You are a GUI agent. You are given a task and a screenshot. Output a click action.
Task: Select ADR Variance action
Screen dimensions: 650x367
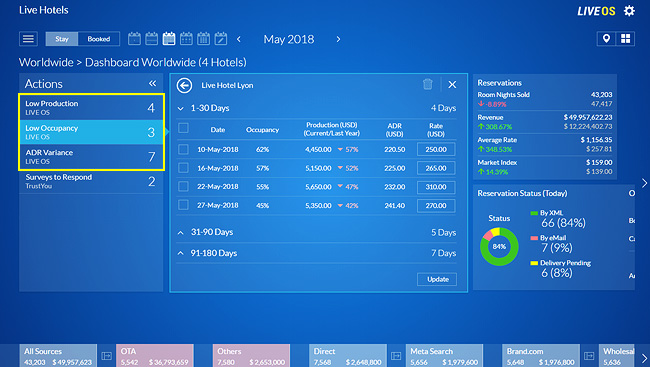[91, 156]
